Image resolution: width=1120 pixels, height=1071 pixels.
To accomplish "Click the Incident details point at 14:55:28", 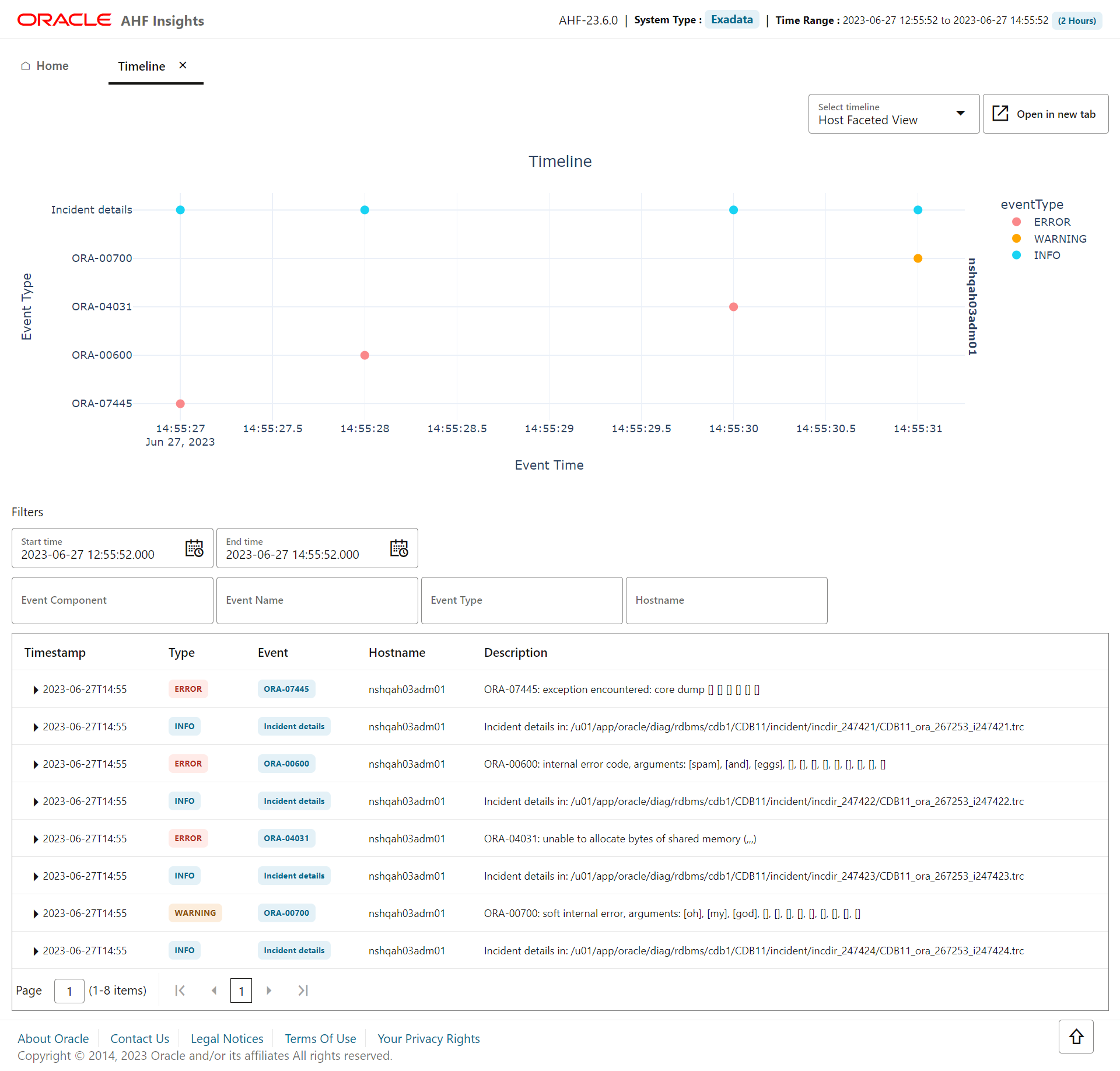I will tap(365, 210).
